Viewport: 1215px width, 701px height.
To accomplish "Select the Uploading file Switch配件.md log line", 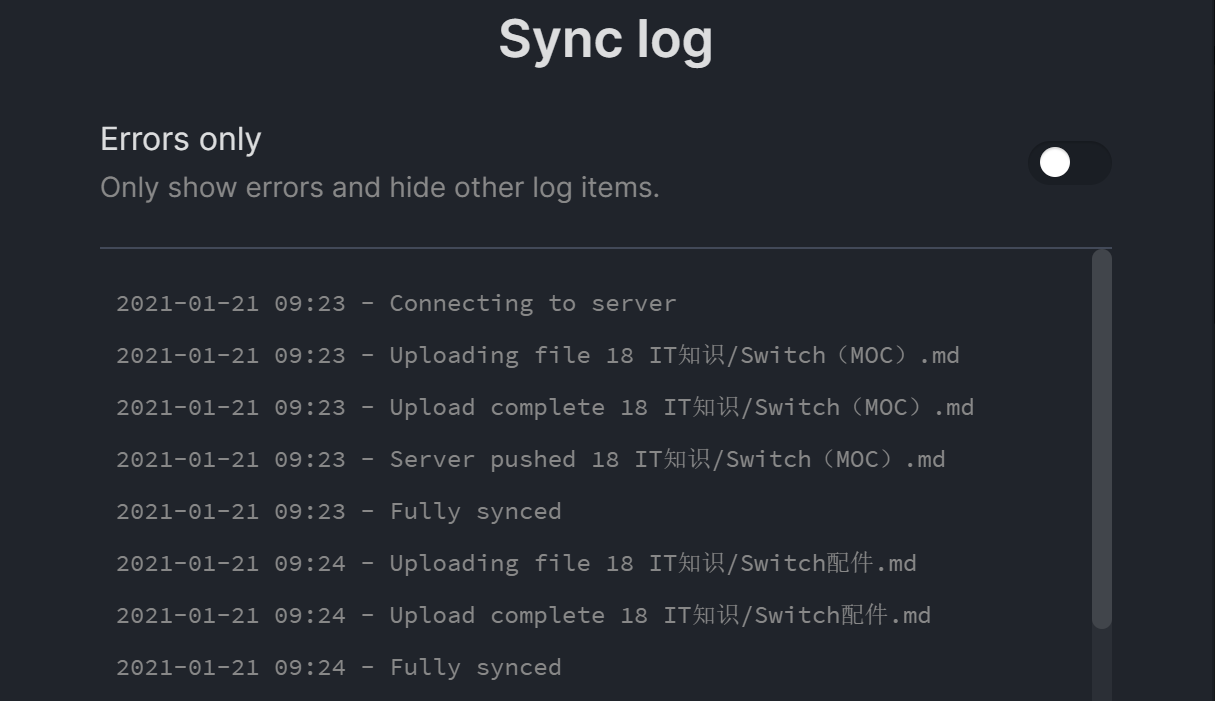I will [516, 563].
